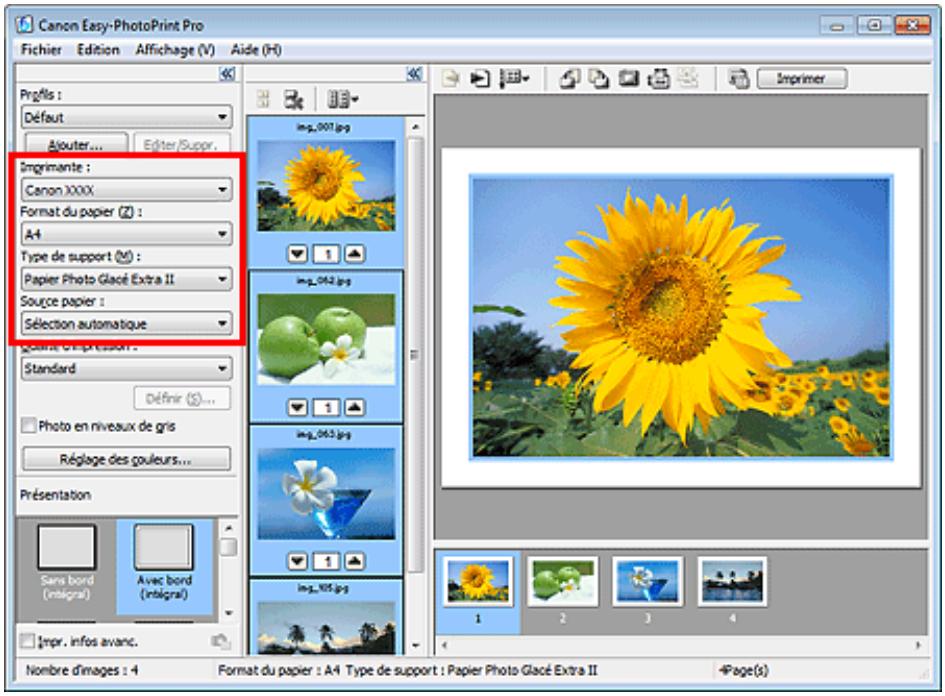Click the layout list scroll up arrow
The height and width of the screenshot is (696, 945).
pyautogui.click(x=228, y=528)
